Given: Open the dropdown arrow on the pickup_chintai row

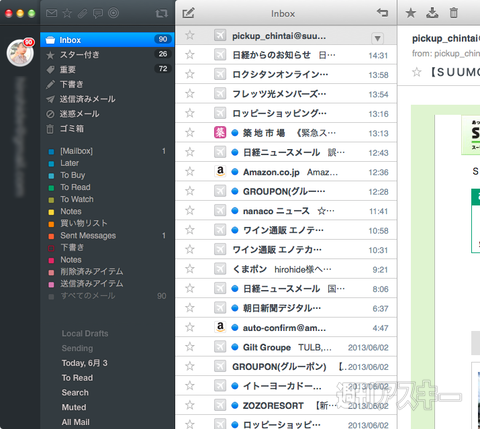Looking at the screenshot, I should pyautogui.click(x=377, y=38).
